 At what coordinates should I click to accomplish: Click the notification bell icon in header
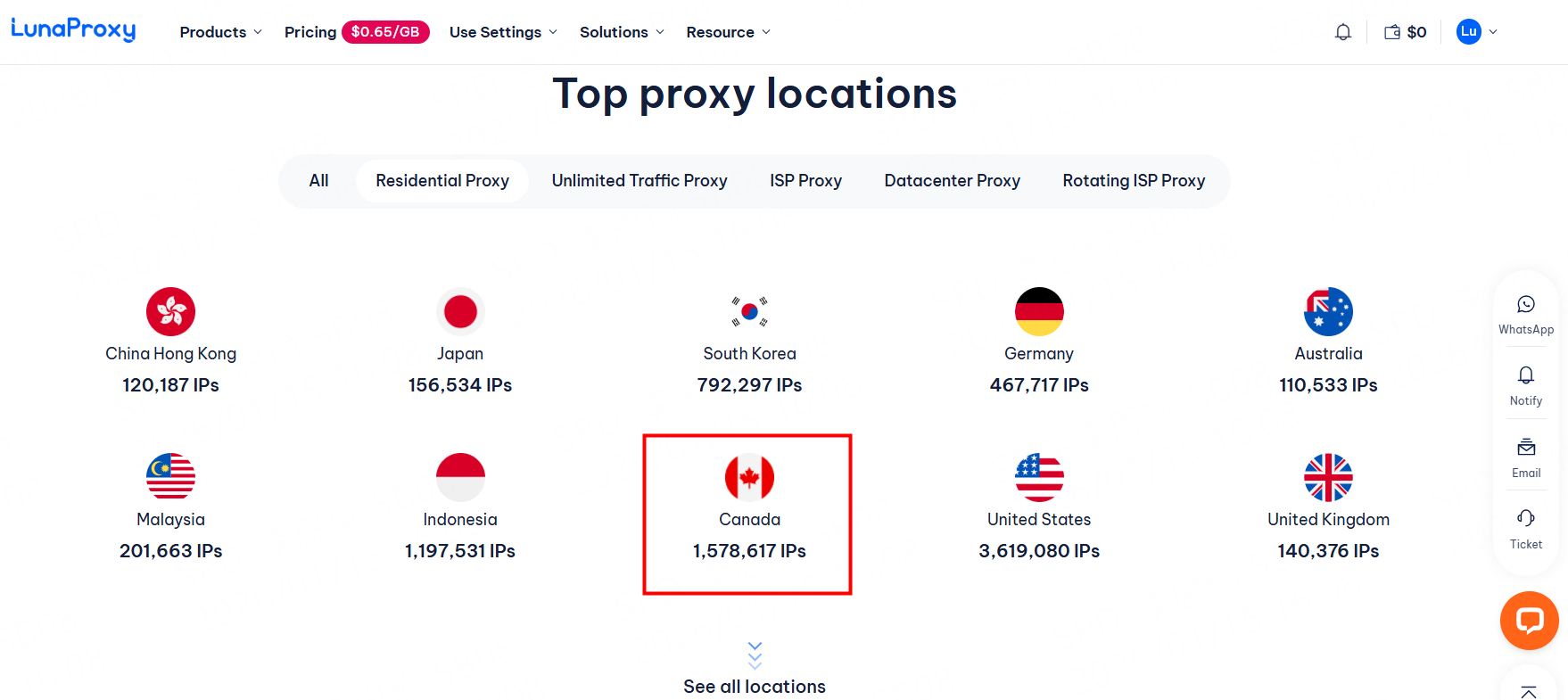1342,32
